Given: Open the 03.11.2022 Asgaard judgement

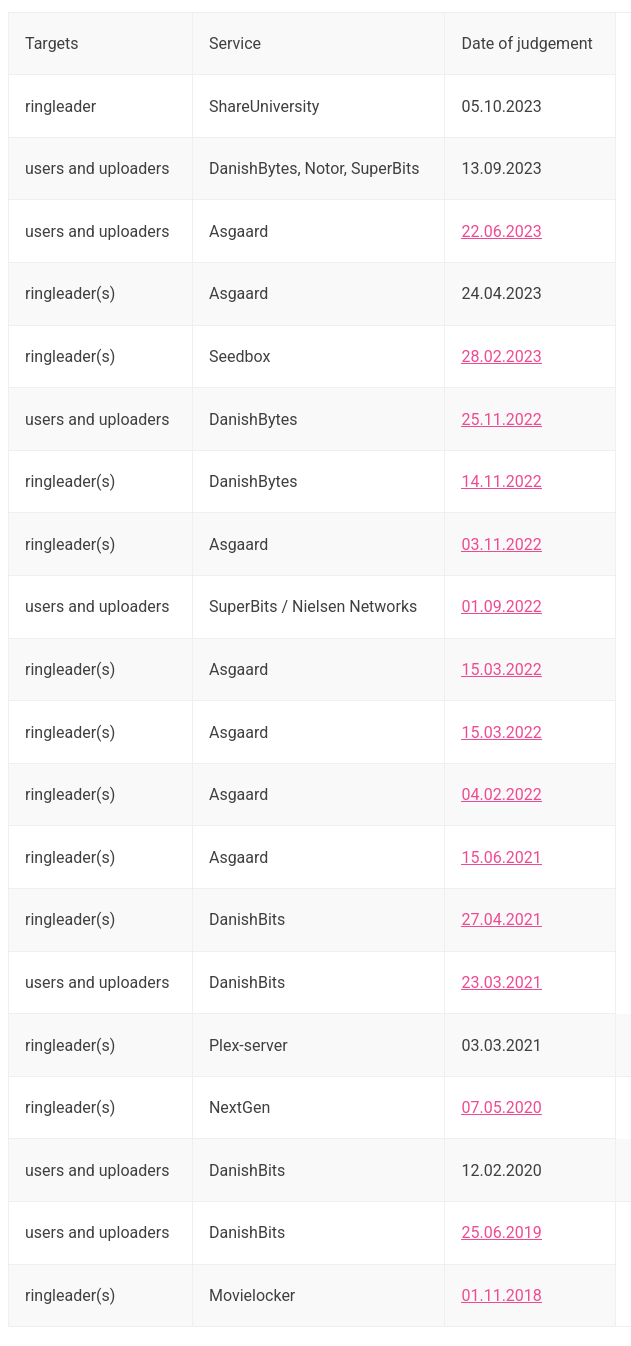Looking at the screenshot, I should [x=501, y=544].
